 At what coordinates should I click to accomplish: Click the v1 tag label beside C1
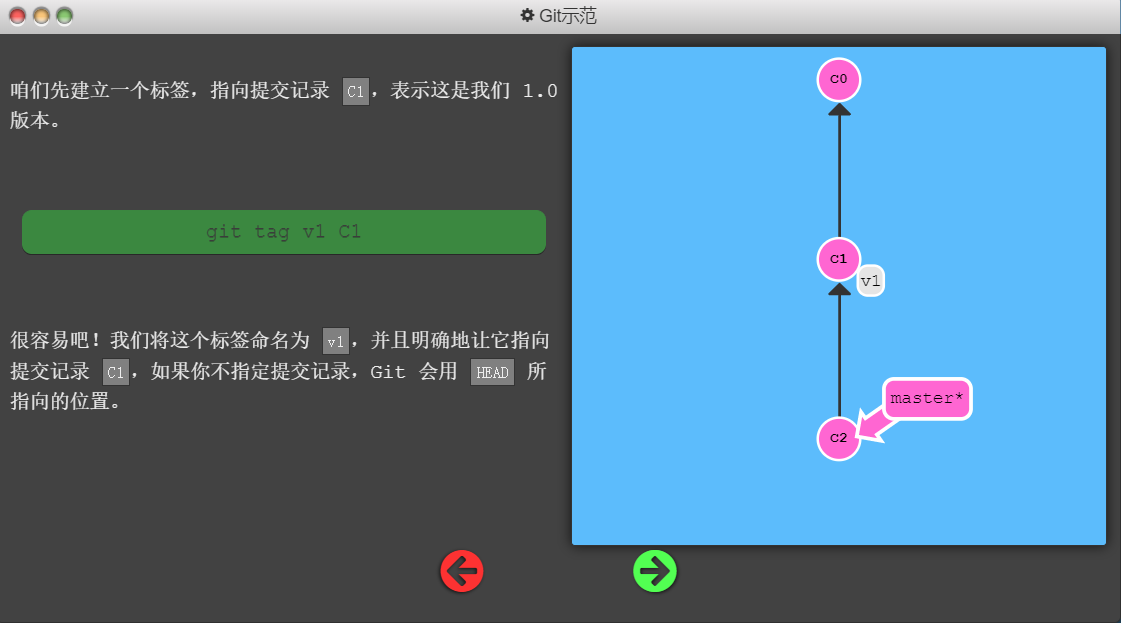871,282
